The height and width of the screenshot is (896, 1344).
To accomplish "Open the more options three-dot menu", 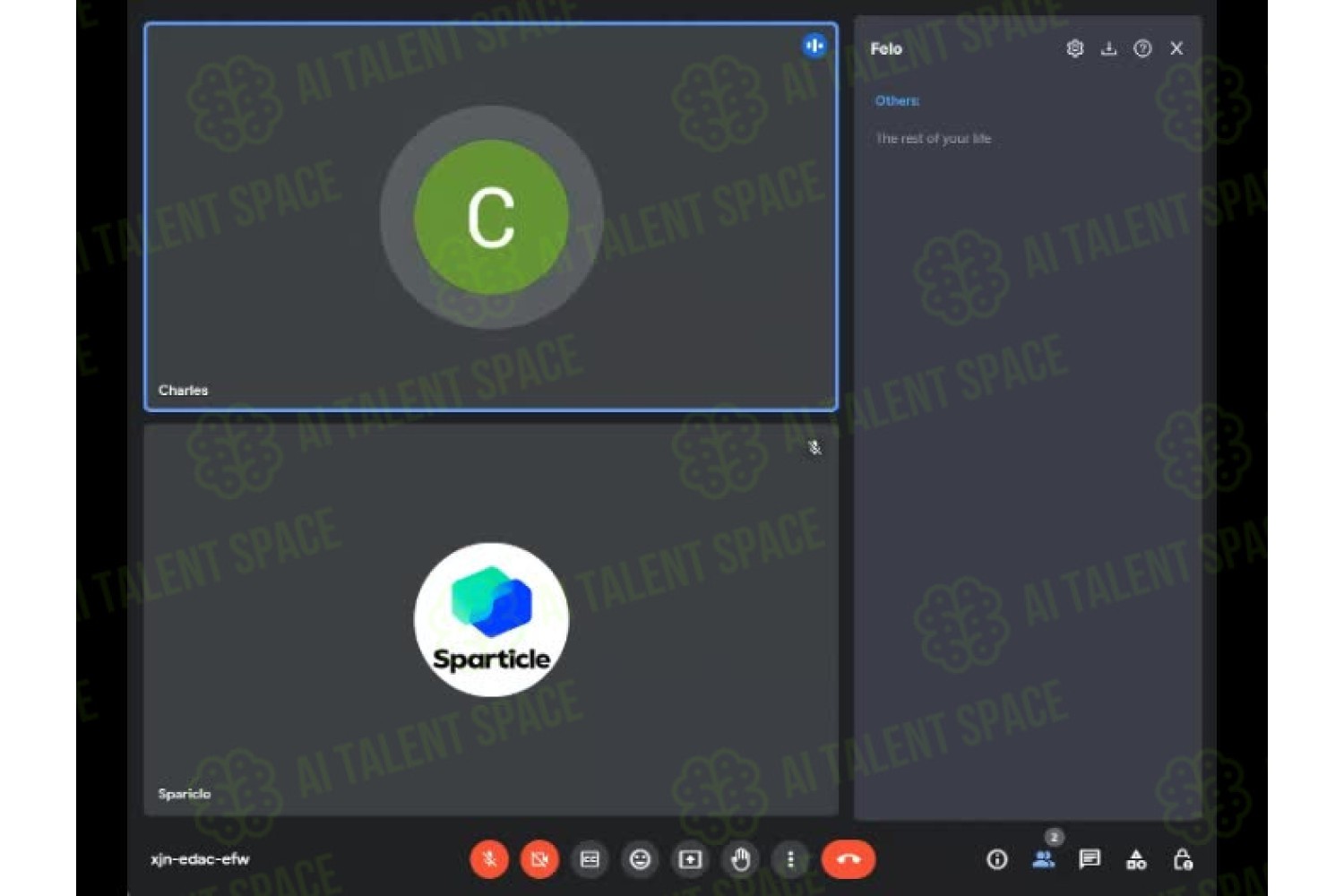I will pyautogui.click(x=790, y=859).
